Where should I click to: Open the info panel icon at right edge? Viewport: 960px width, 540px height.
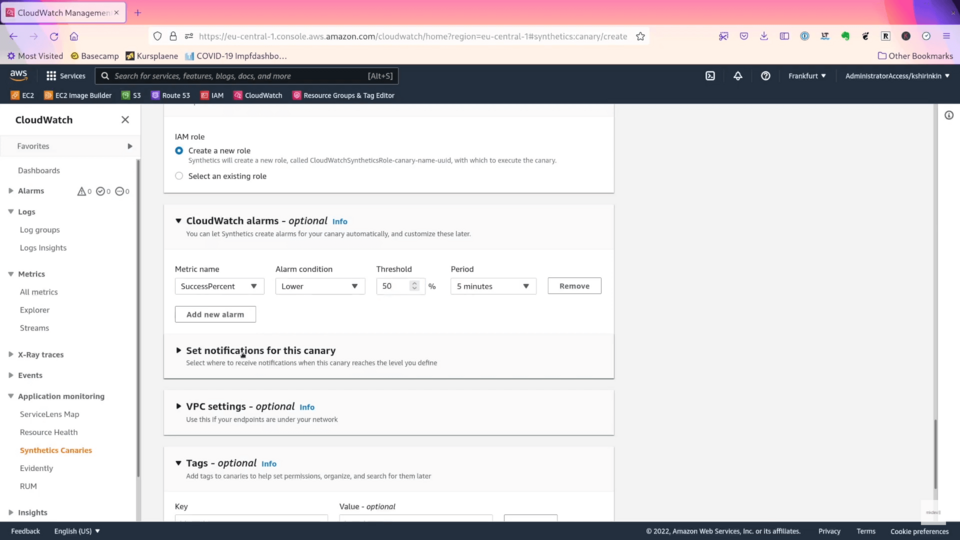(949, 115)
